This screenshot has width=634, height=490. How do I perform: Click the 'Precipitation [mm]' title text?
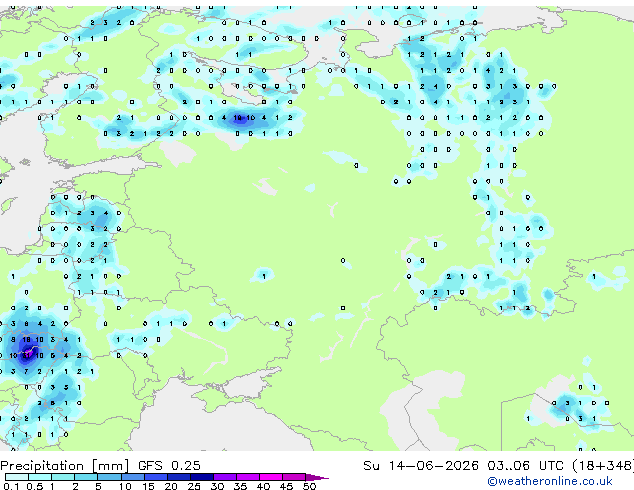pyautogui.click(x=65, y=466)
